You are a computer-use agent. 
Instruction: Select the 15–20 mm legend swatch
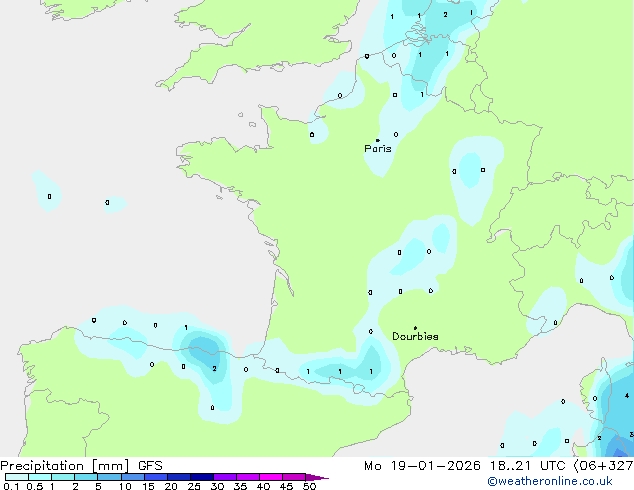155,477
